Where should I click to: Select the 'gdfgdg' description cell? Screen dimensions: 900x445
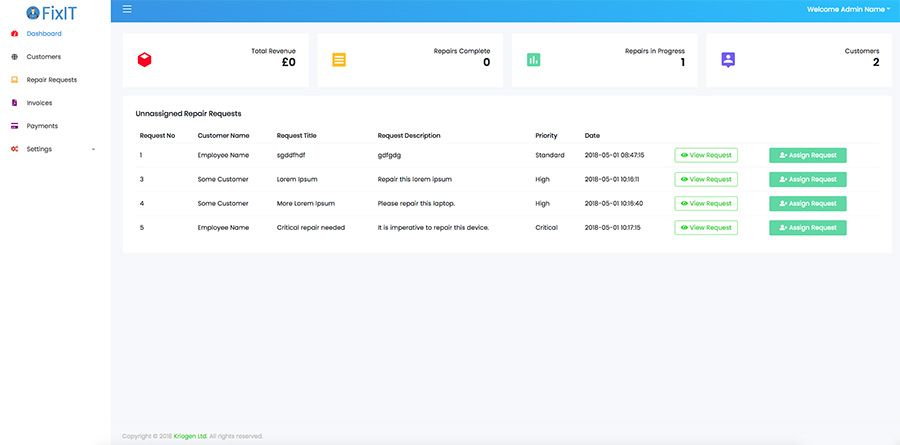point(389,155)
